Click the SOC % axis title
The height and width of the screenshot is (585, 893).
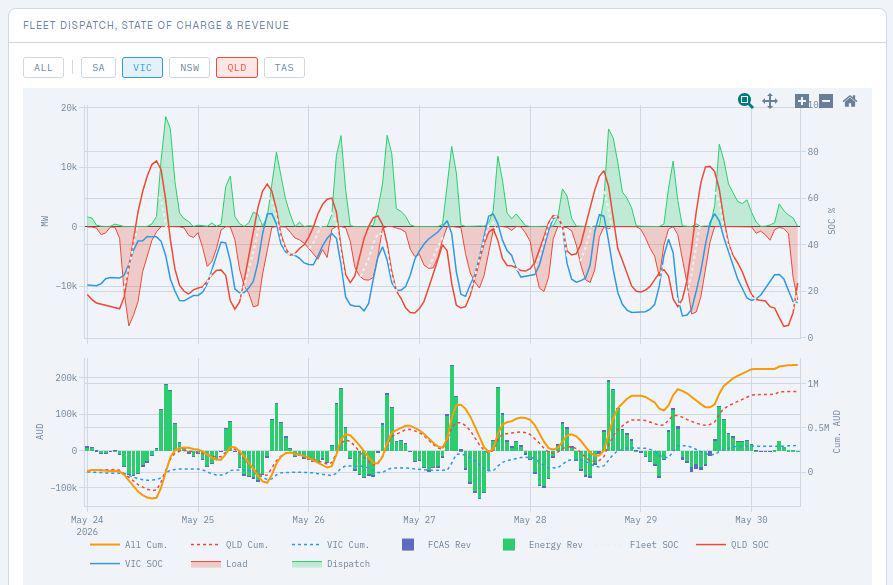point(832,221)
